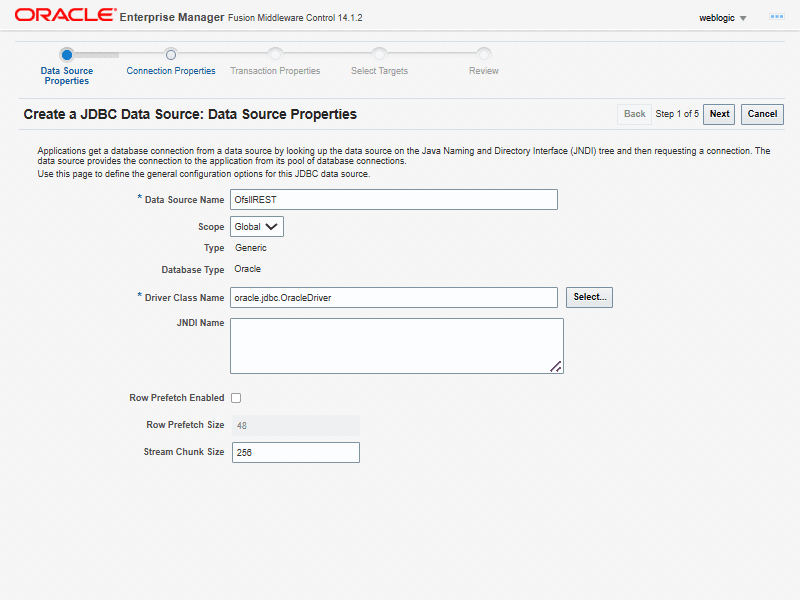Click the Cancel button
The width and height of the screenshot is (800, 600).
pos(762,114)
